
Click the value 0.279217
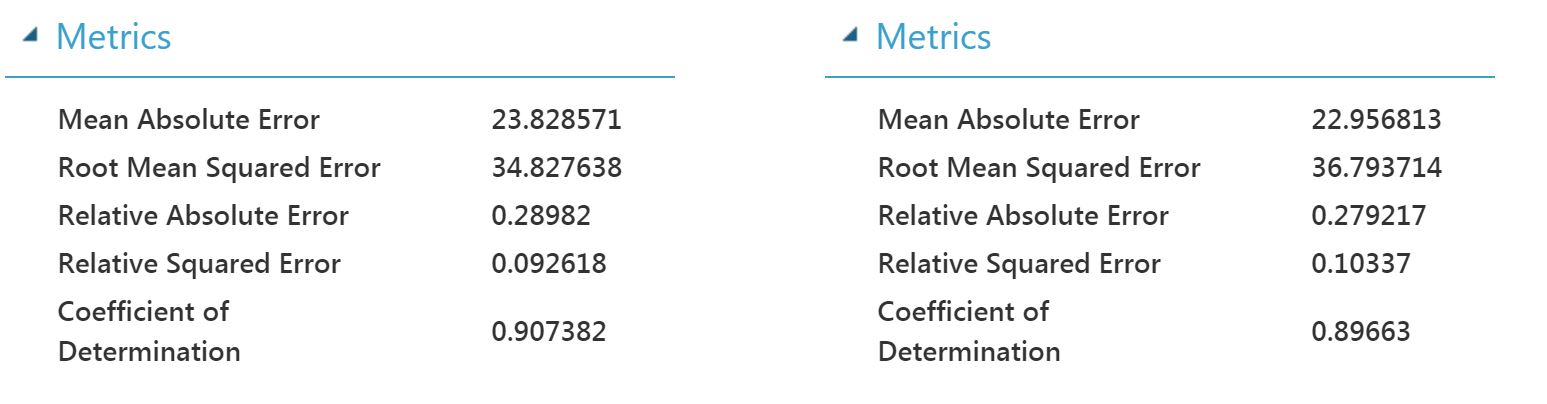pyautogui.click(x=1368, y=216)
